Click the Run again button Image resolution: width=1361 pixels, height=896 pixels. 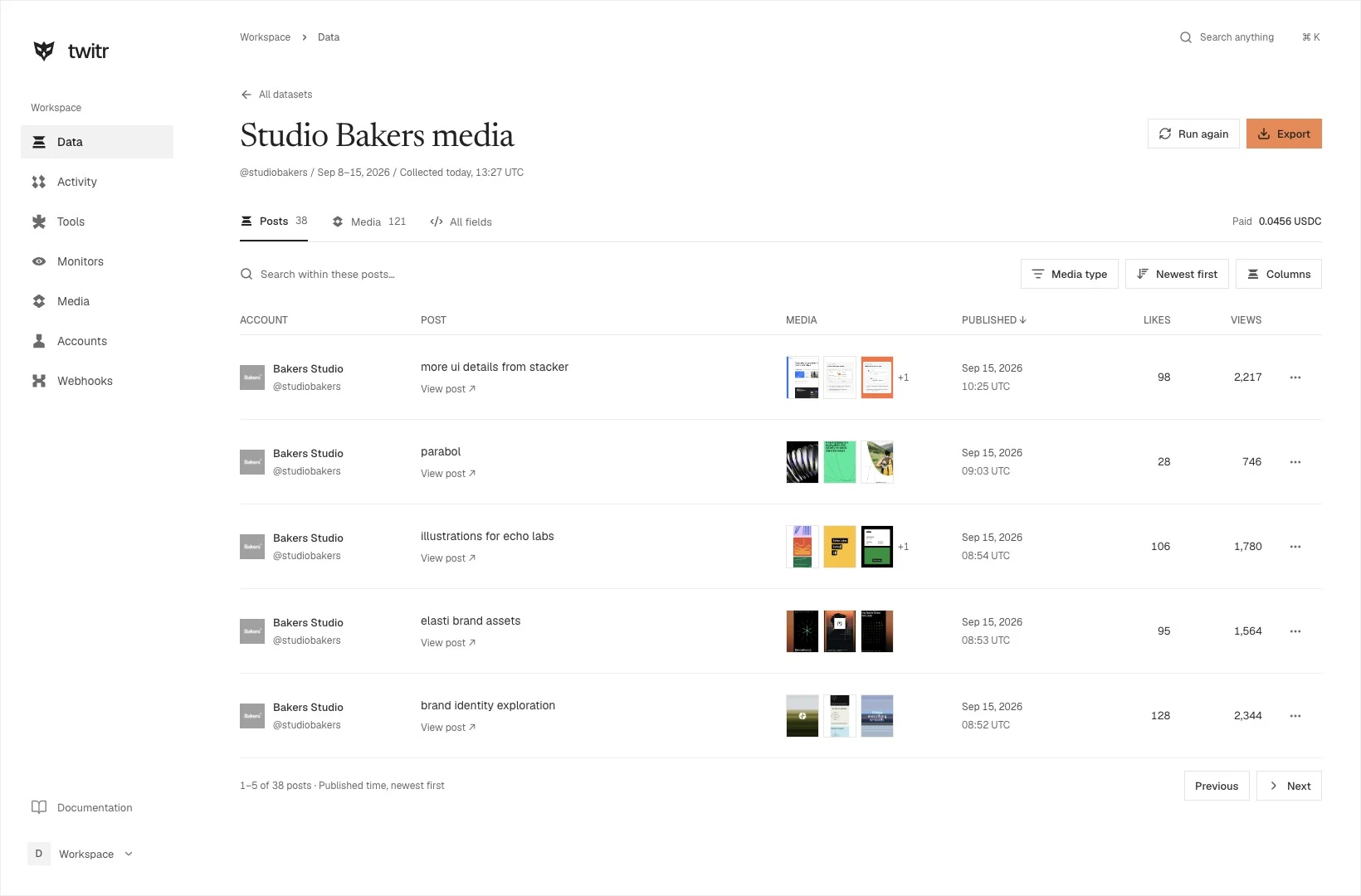click(1193, 134)
